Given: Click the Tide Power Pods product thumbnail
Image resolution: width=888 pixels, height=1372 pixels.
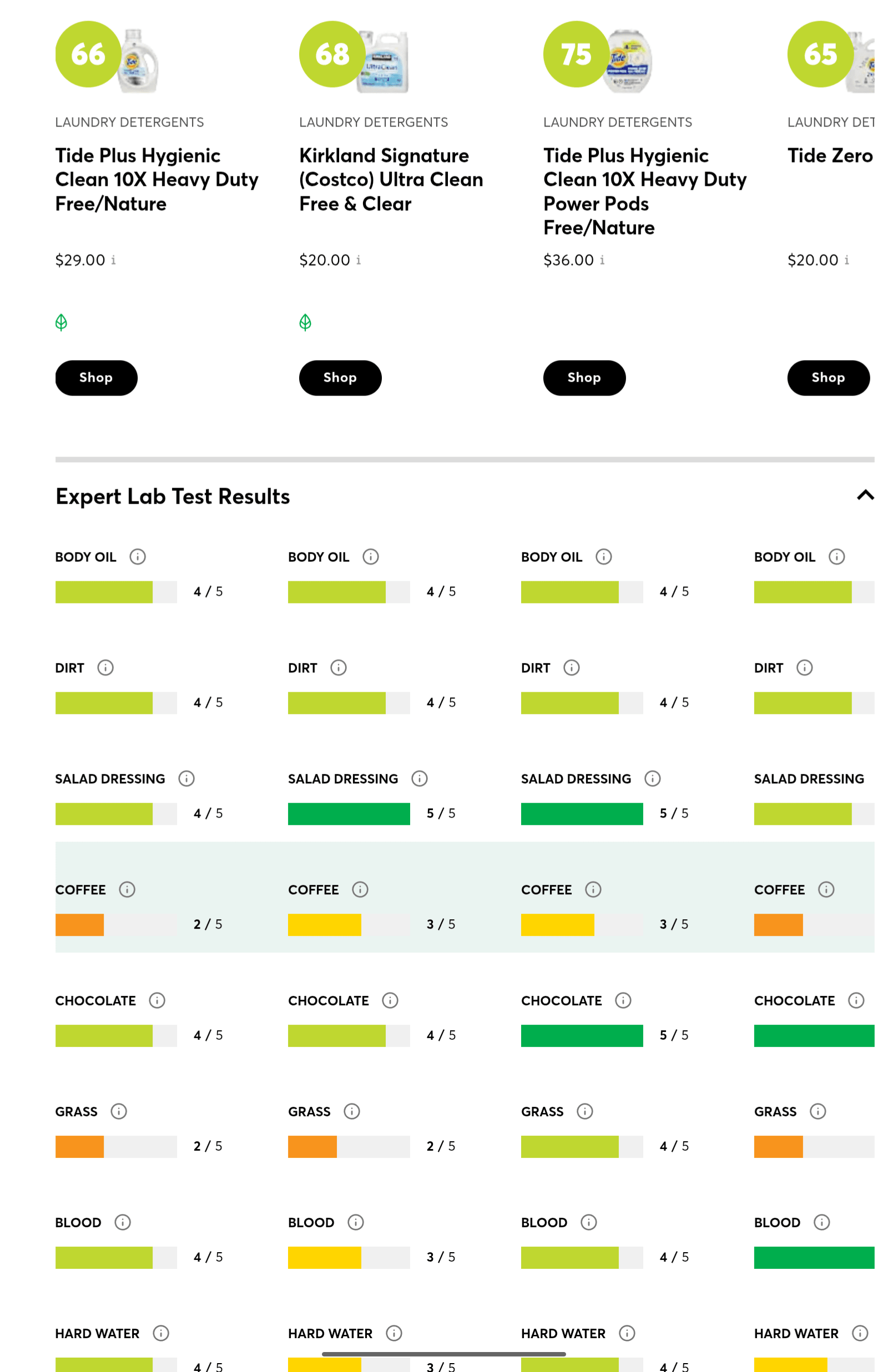Looking at the screenshot, I should pyautogui.click(x=627, y=60).
